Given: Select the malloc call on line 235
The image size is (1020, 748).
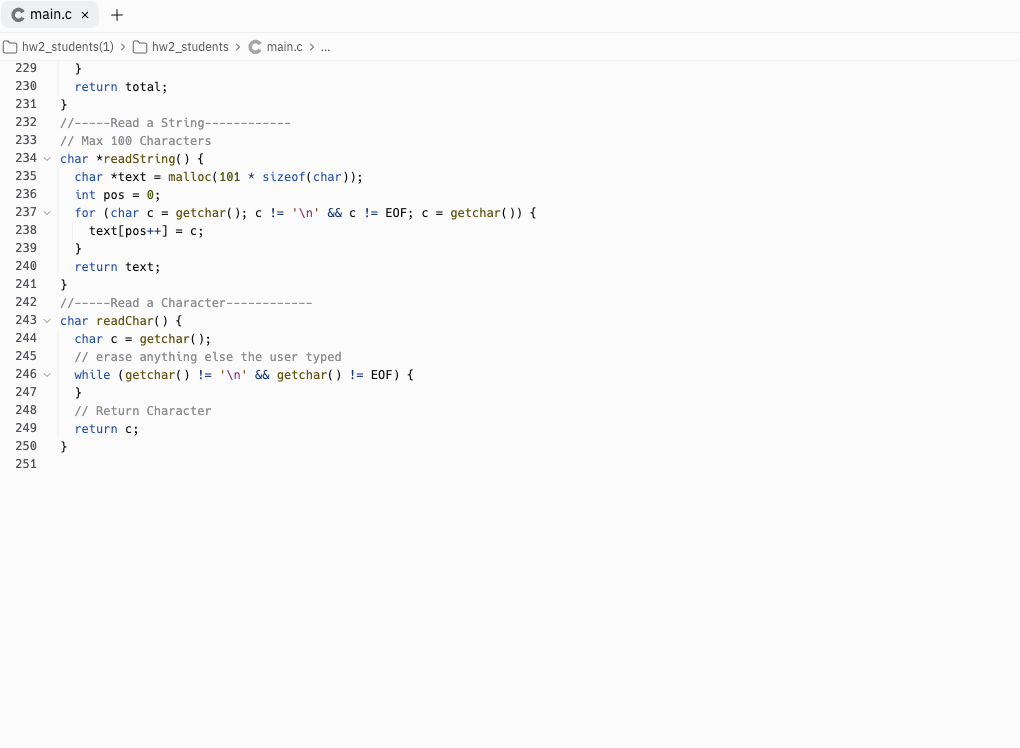Looking at the screenshot, I should 190,176.
